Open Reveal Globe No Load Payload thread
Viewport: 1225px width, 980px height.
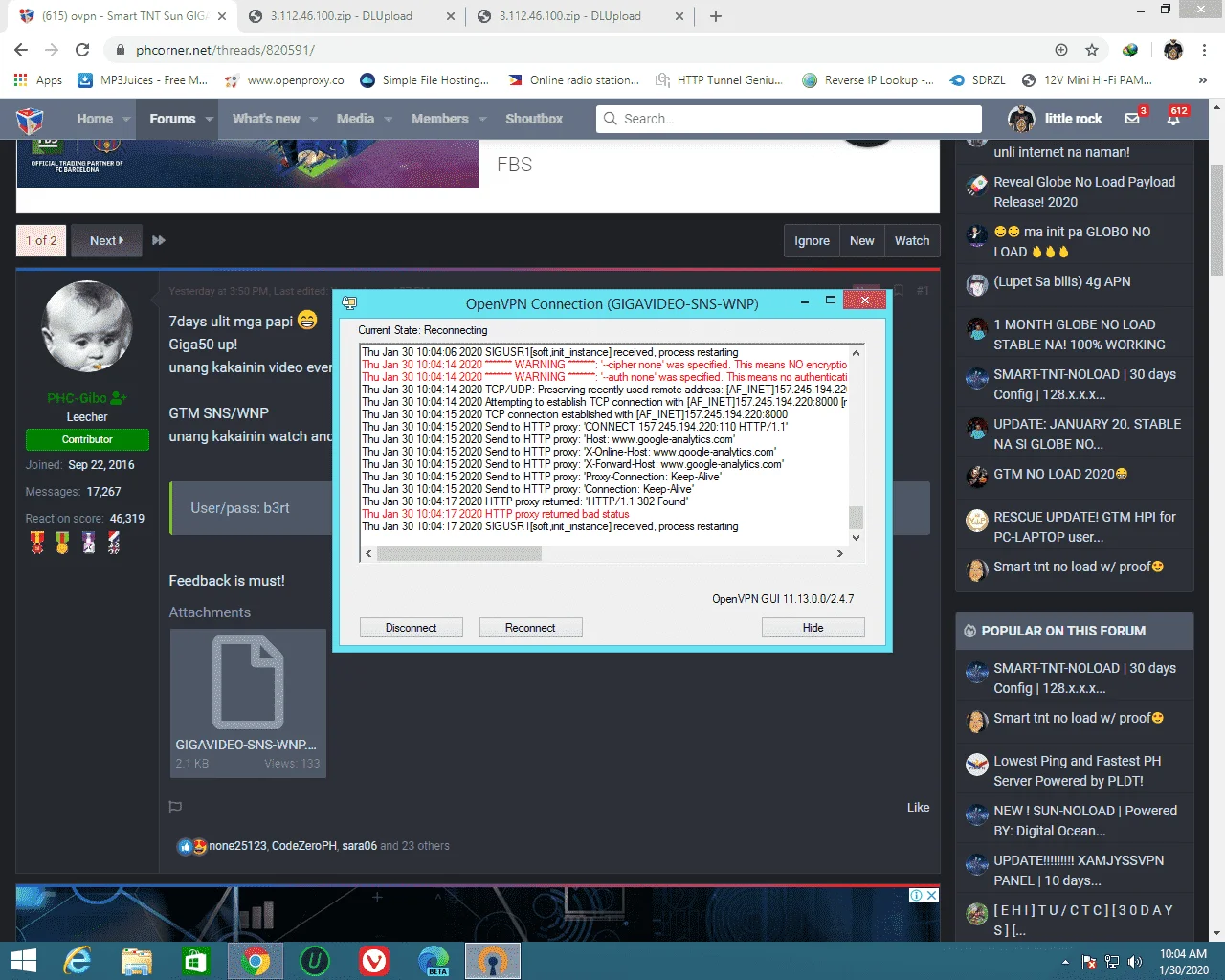[1084, 191]
